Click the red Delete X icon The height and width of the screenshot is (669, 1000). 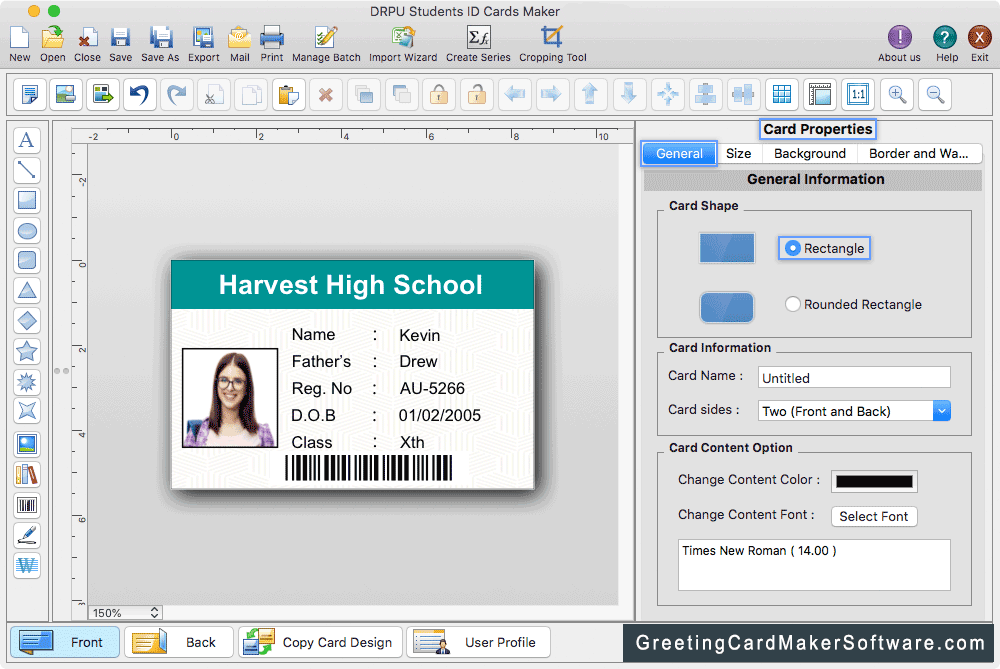(x=326, y=95)
